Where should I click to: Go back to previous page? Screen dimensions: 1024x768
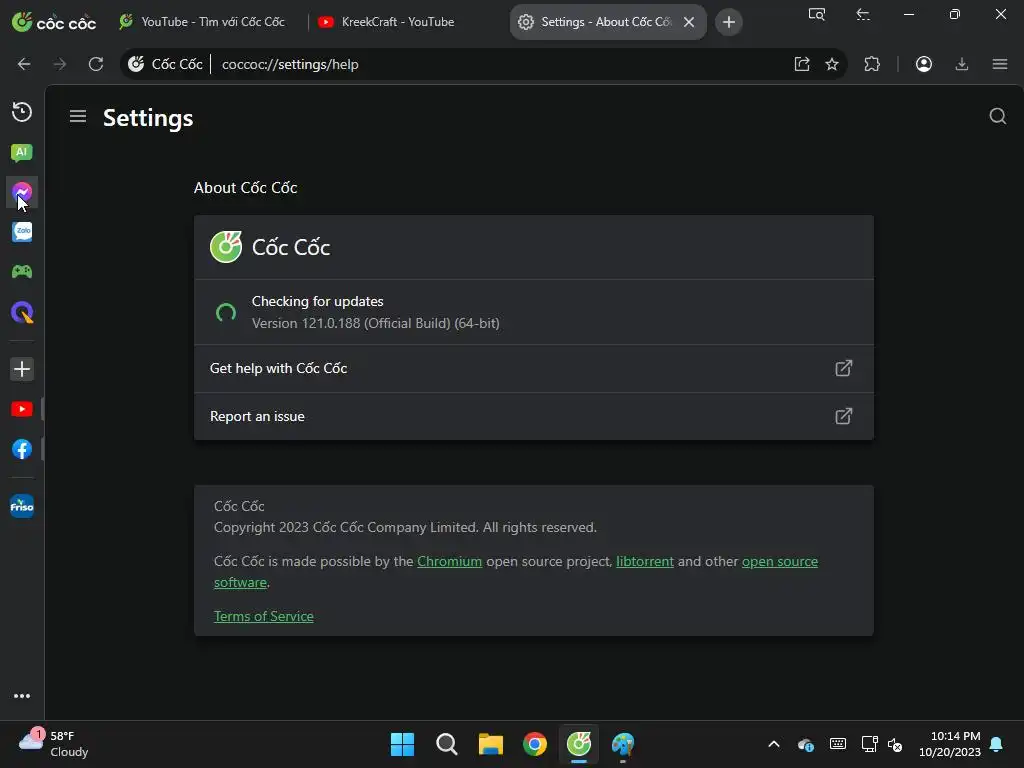[x=24, y=64]
